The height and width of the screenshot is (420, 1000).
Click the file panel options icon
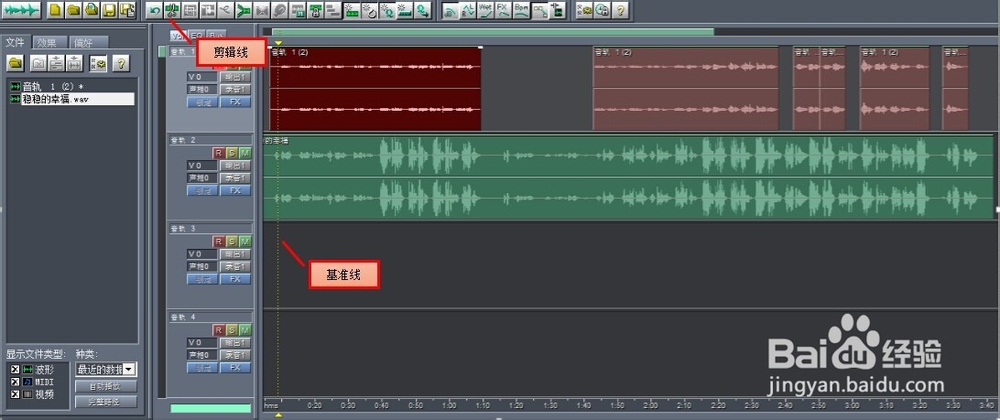98,62
